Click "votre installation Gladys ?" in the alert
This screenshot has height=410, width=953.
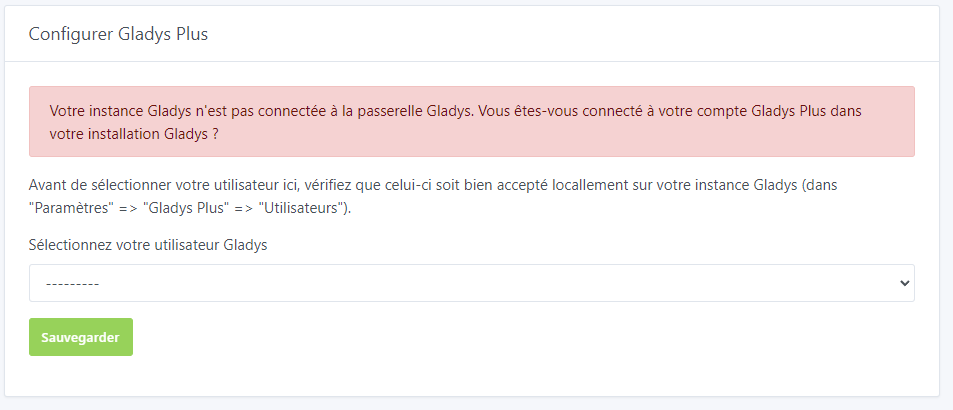click(x=134, y=133)
